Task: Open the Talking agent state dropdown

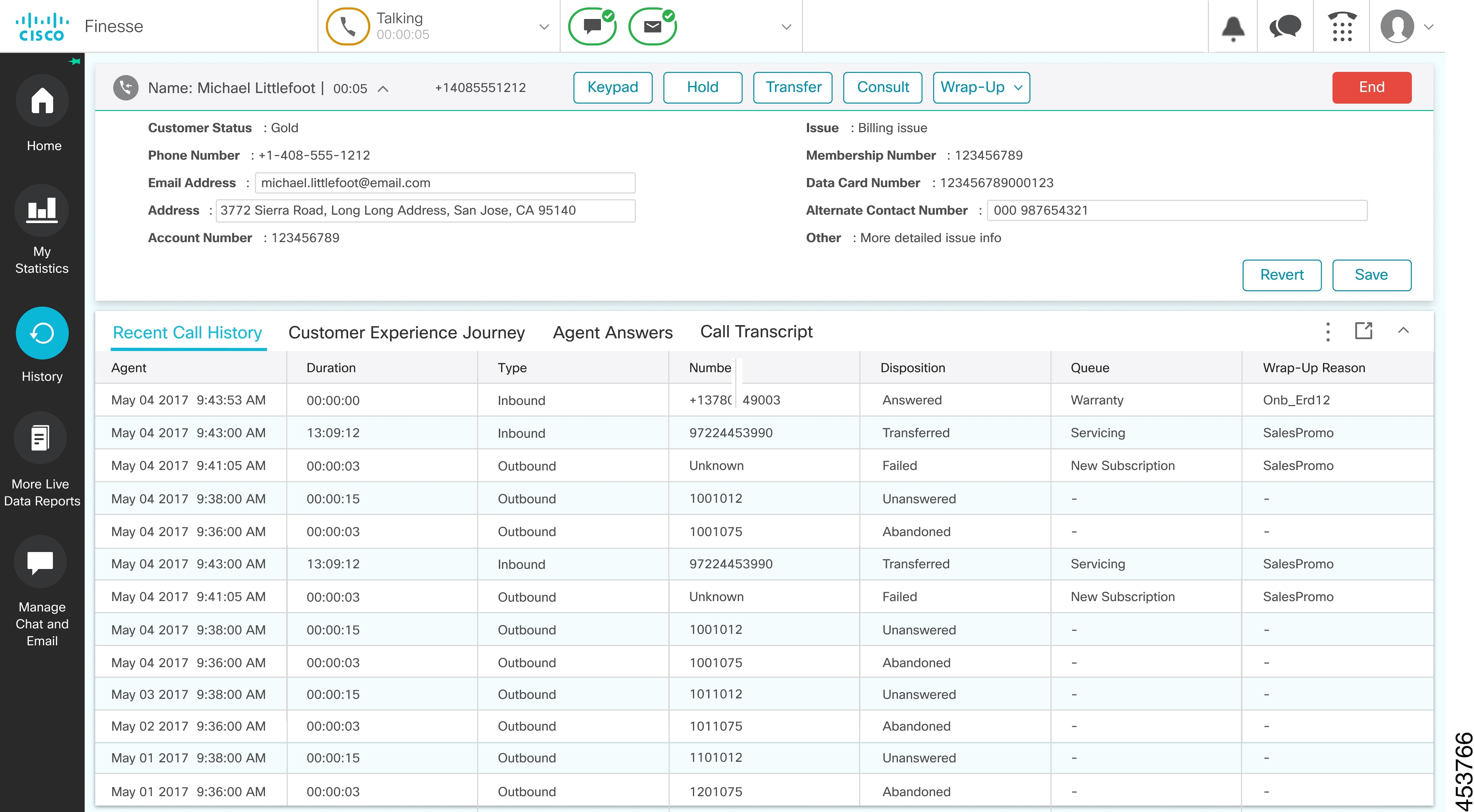Action: pos(544,26)
